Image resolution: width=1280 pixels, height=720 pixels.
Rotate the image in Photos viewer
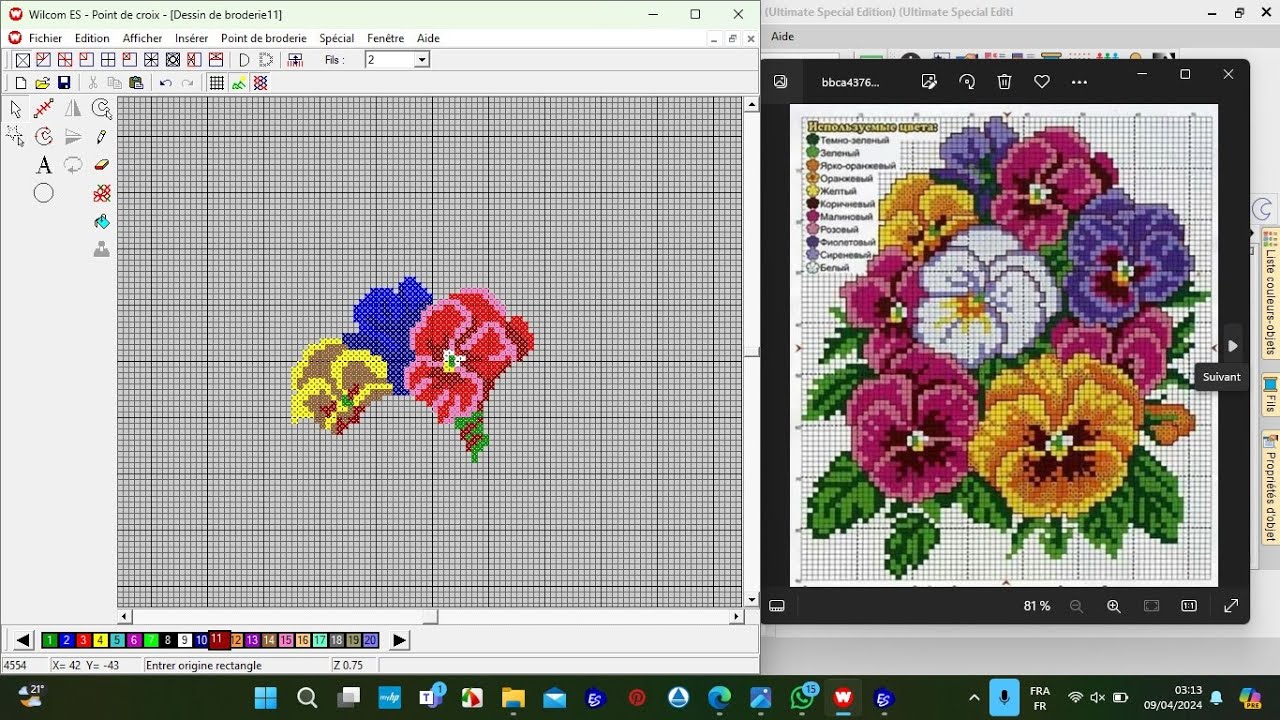coord(967,82)
